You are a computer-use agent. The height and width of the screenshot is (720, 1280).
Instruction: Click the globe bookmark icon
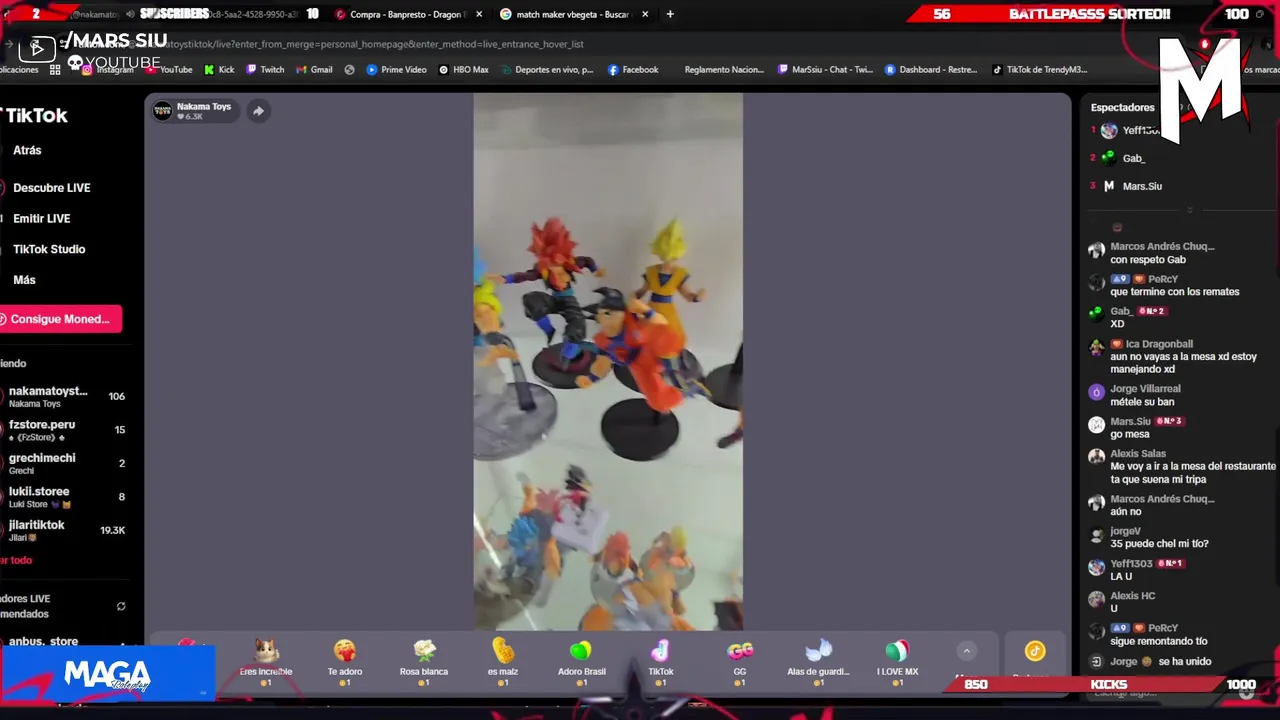tap(349, 70)
